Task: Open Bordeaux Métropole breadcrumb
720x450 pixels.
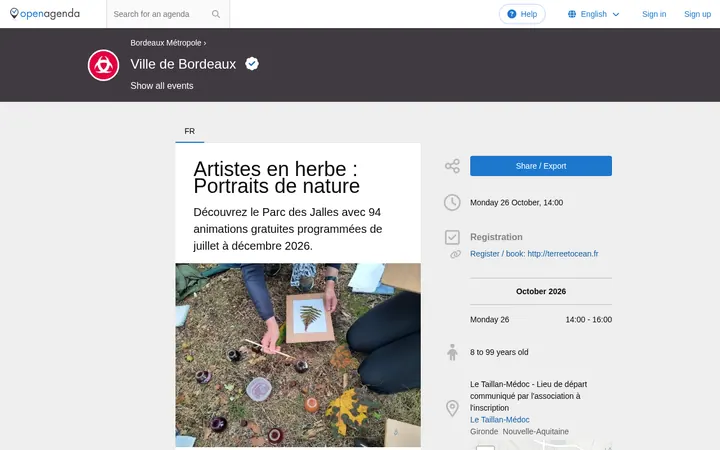Action: tap(166, 43)
